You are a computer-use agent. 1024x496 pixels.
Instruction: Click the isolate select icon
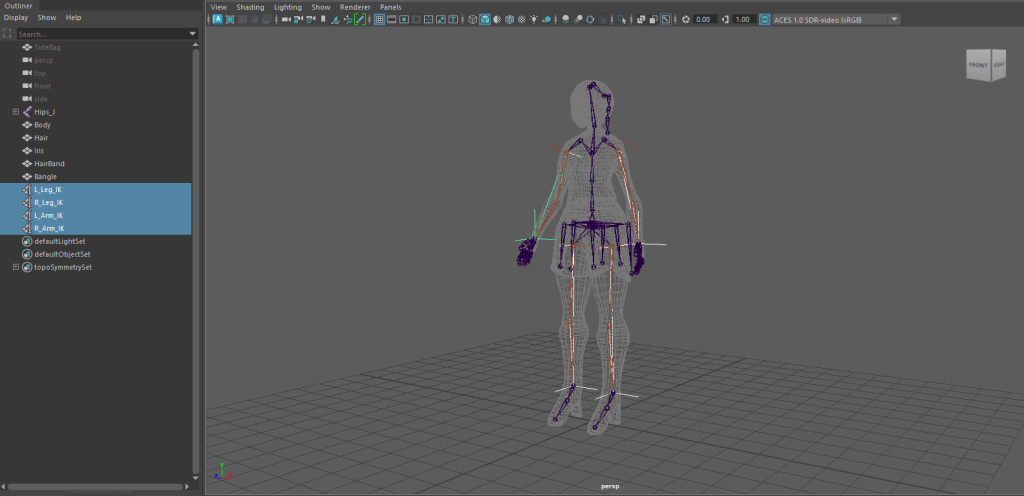(621, 19)
